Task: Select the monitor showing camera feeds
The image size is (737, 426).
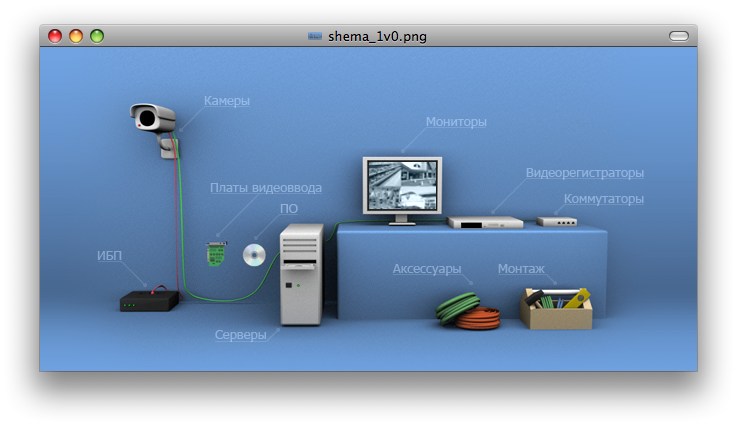Action: [402, 190]
